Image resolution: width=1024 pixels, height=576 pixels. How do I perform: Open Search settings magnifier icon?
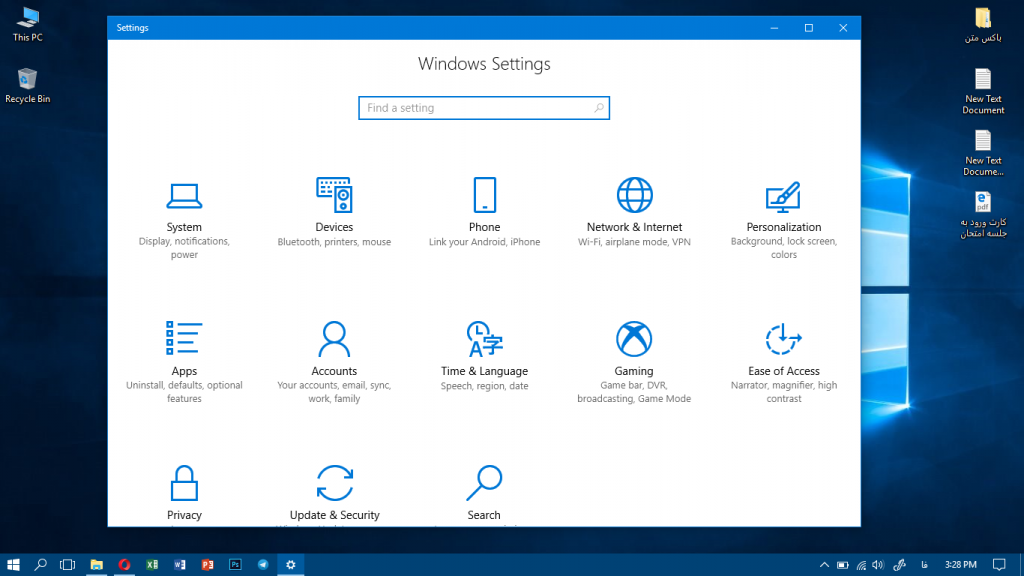point(484,483)
